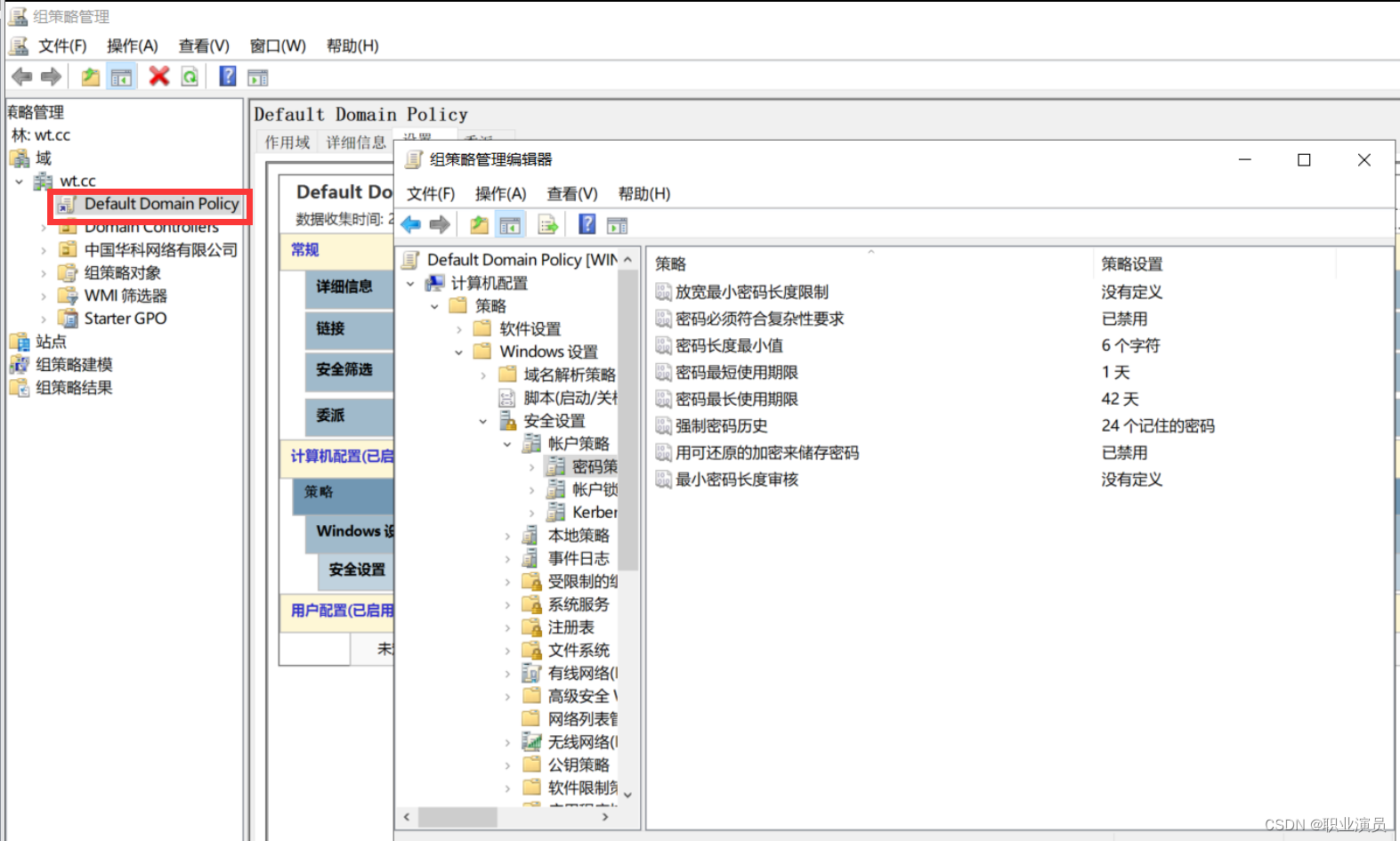Sort by 策略 column header

870,263
